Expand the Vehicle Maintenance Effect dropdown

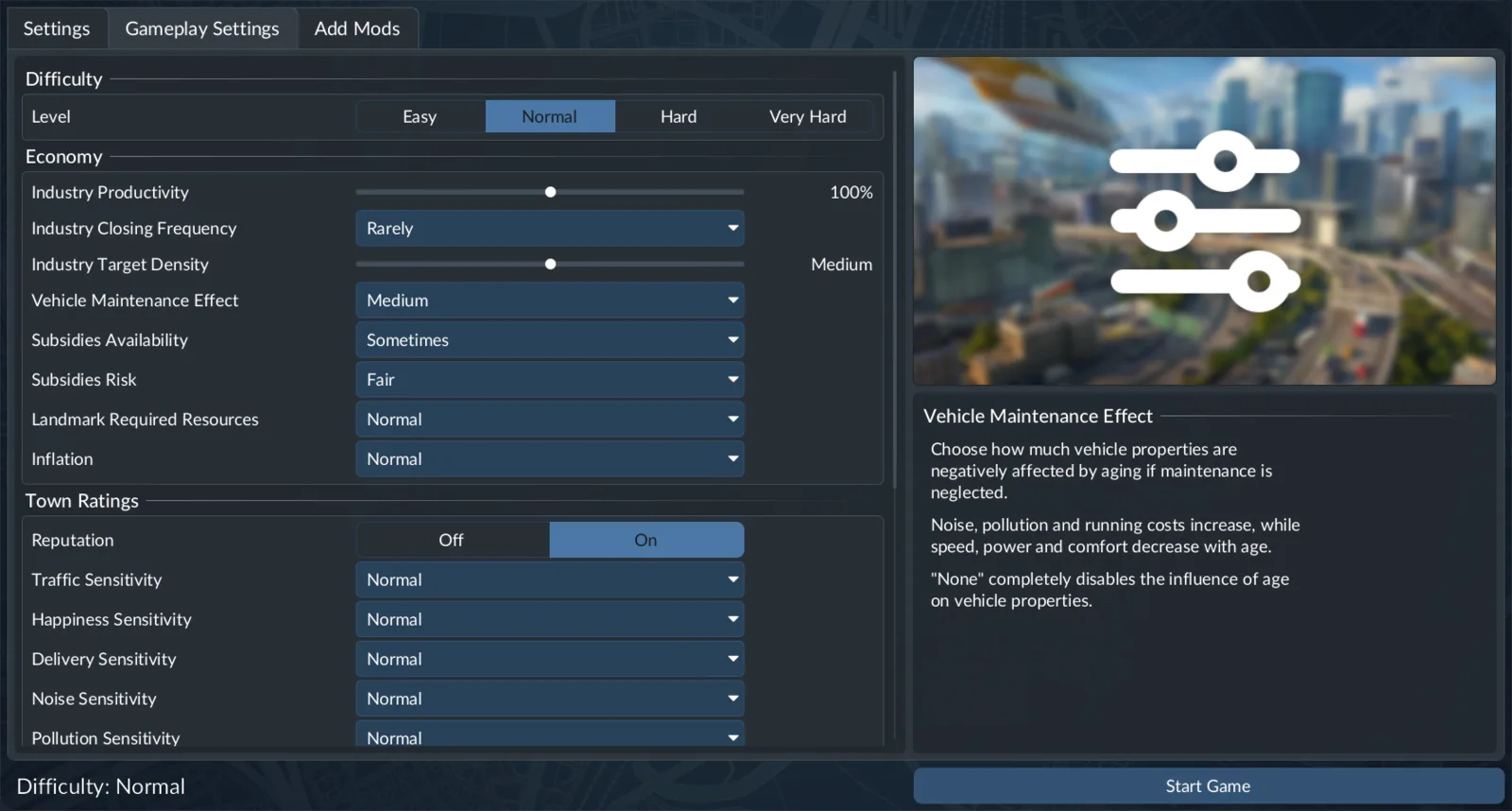point(550,300)
